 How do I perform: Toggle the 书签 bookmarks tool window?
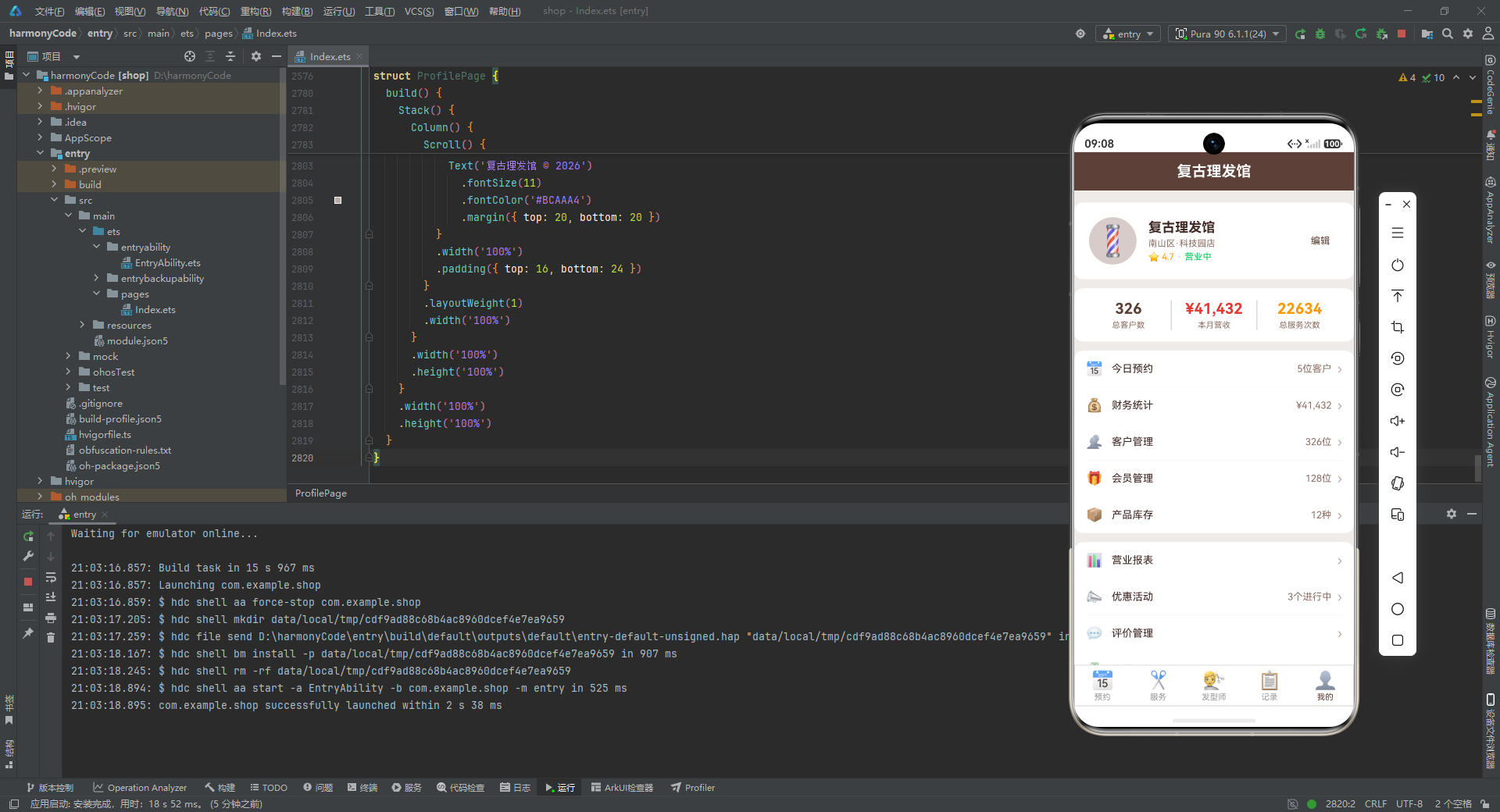click(9, 710)
